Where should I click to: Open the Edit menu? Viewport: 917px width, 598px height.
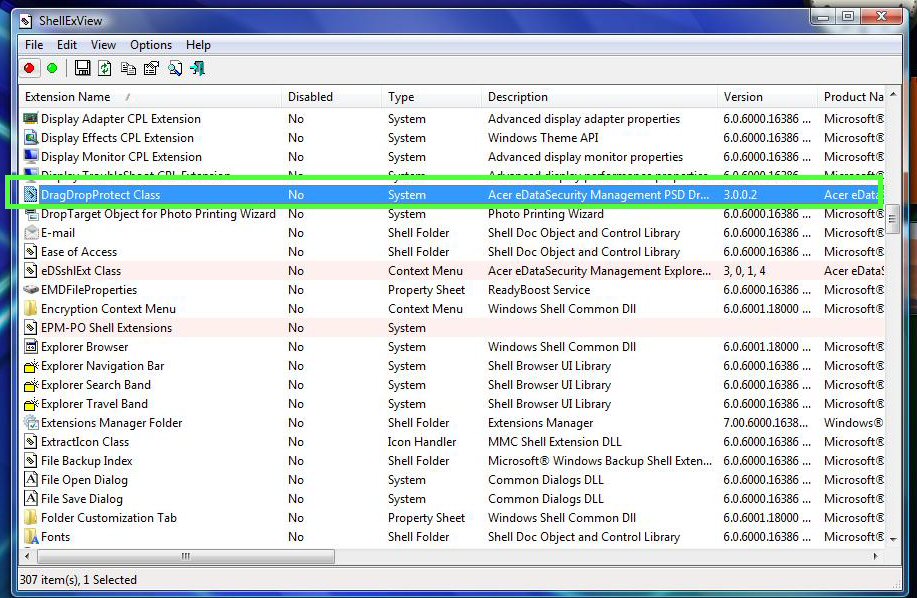click(x=67, y=45)
